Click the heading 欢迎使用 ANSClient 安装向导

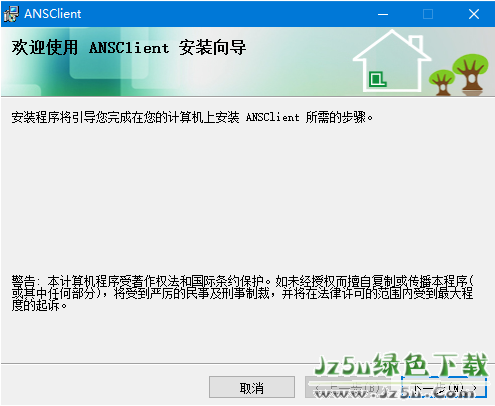tap(129, 47)
